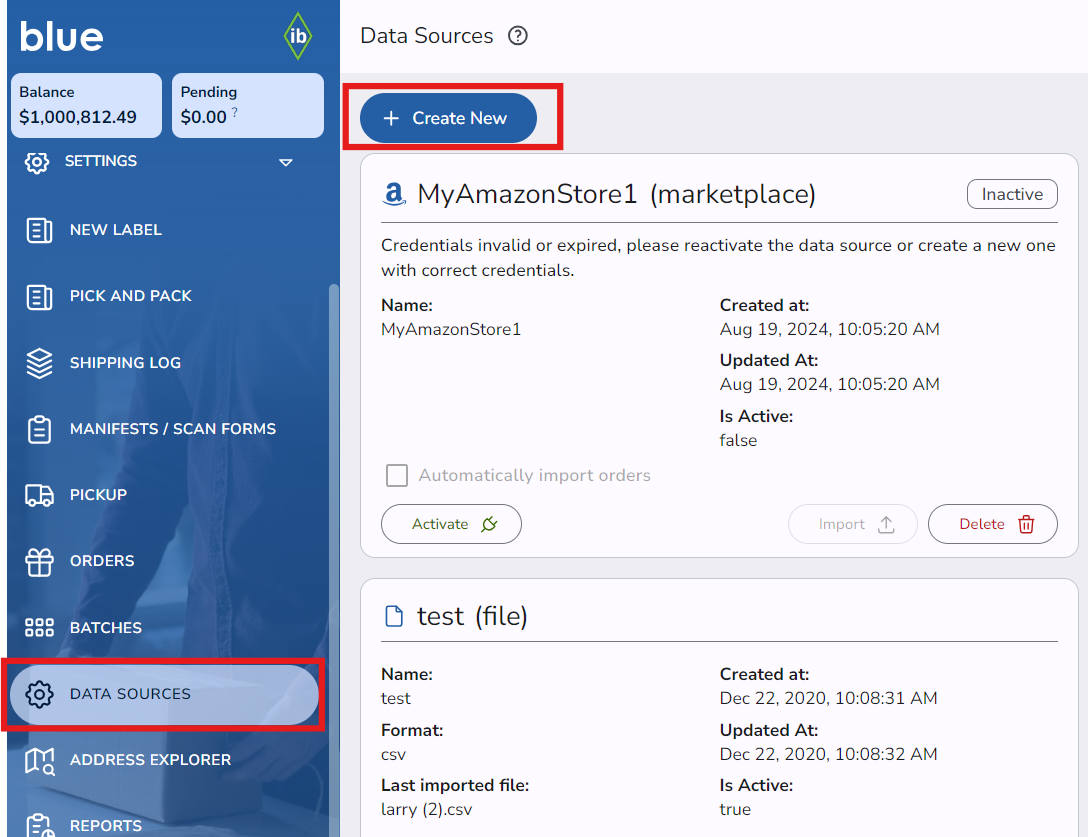Click the Pending balance info tooltip mark
Viewport: 1088px width, 837px height.
235,113
